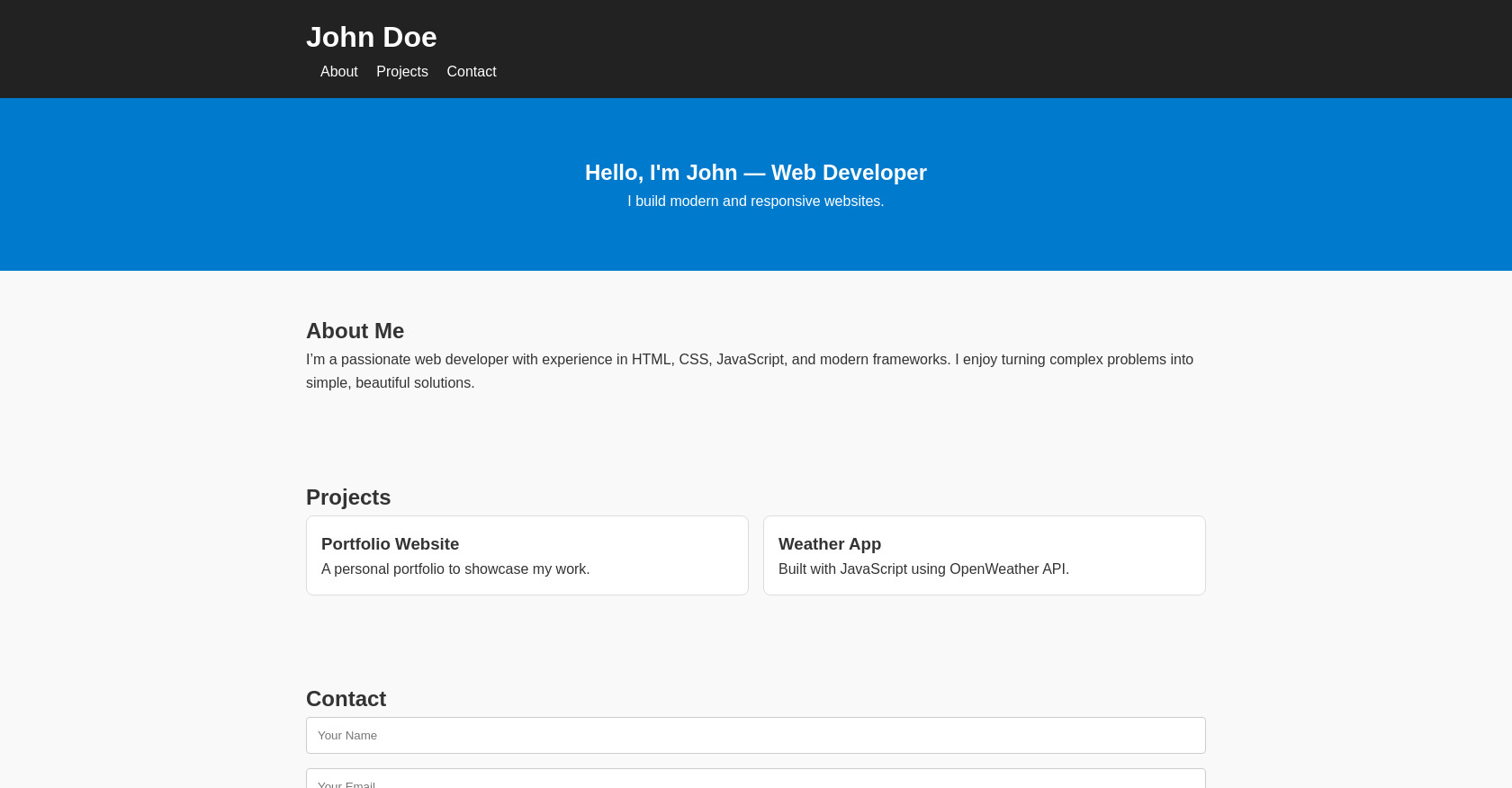This screenshot has width=1512, height=788.
Task: Click the 'I build modern and responsive websites' tagline
Action: click(x=755, y=201)
